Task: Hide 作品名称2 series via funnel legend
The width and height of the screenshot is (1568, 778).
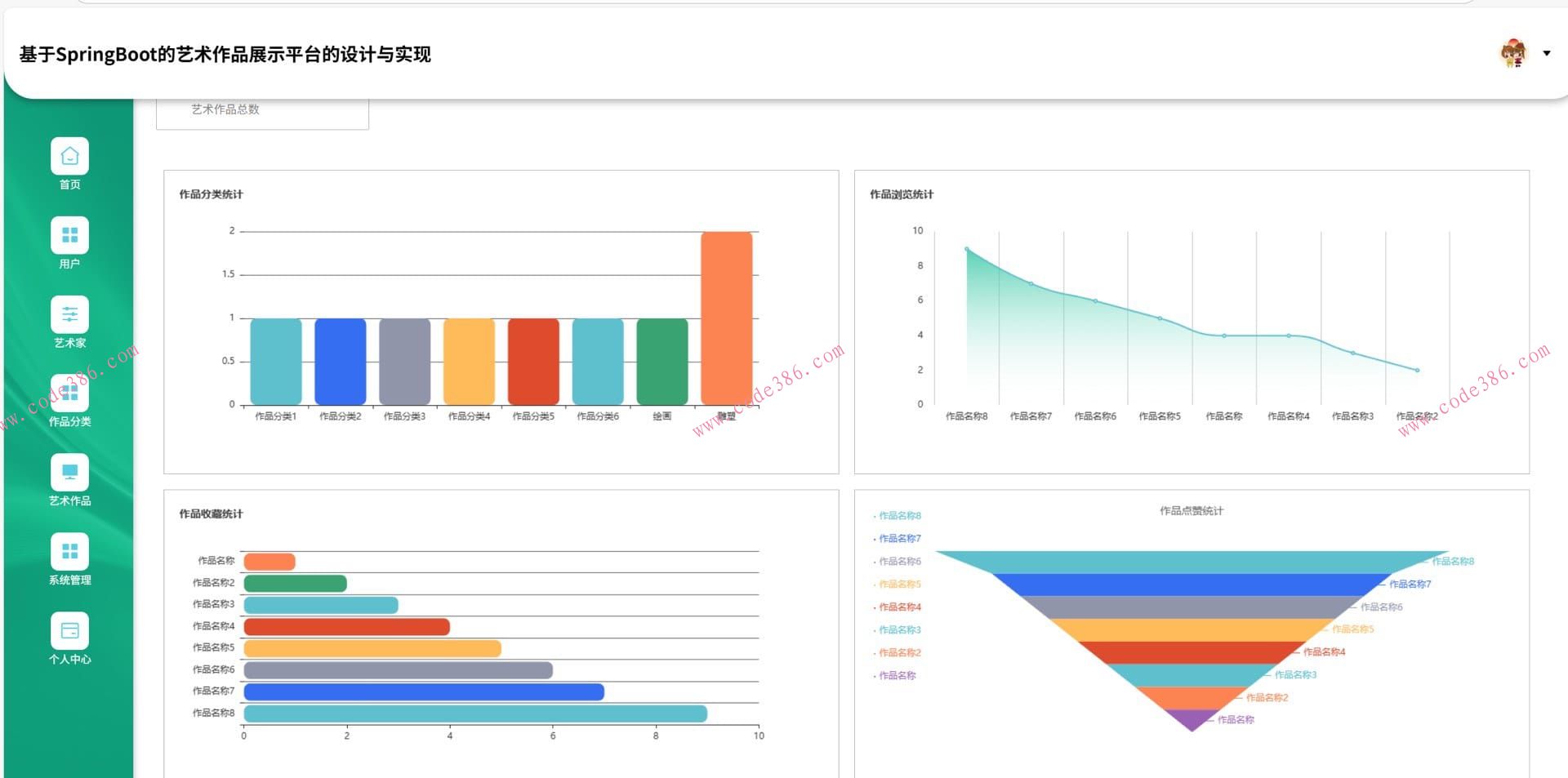Action: click(898, 653)
